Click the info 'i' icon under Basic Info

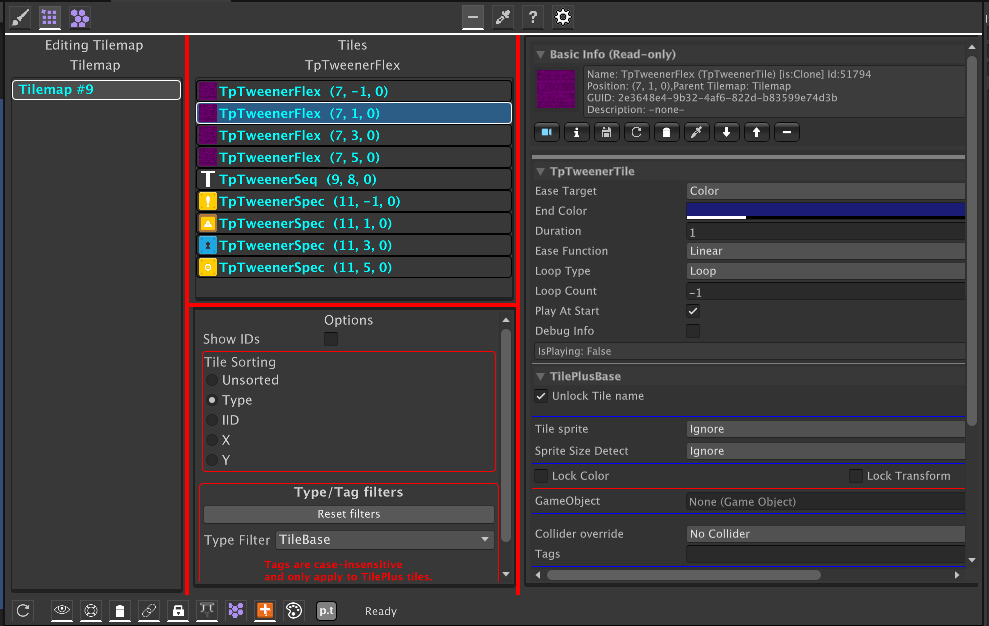(576, 133)
